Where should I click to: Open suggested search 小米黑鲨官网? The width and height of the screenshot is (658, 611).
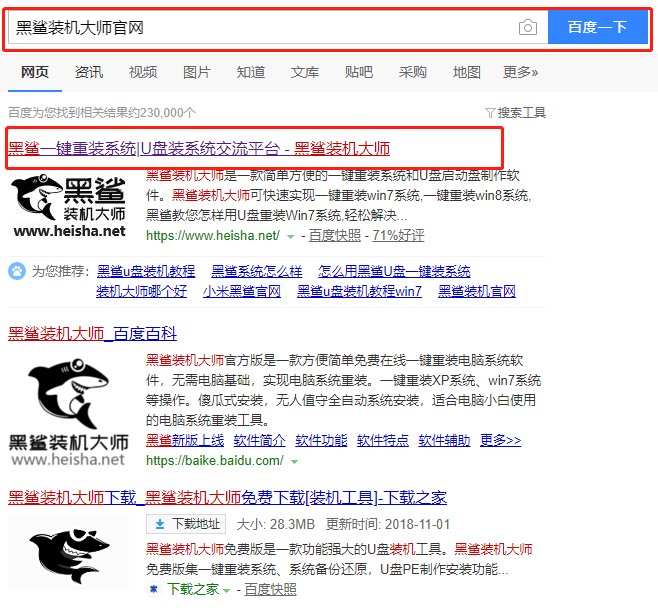tap(242, 291)
